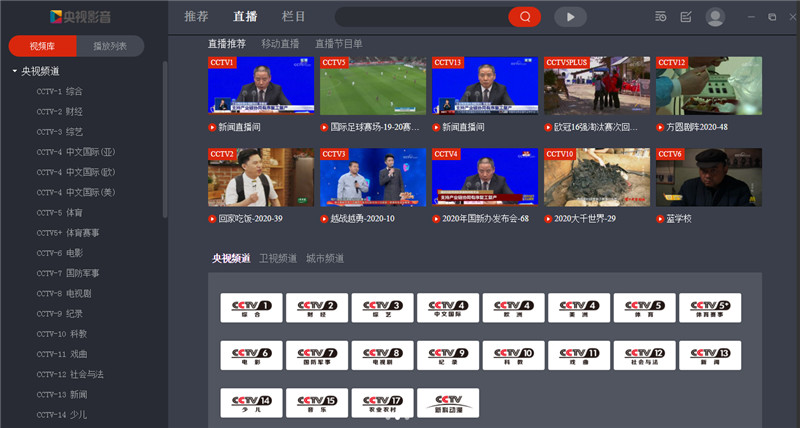Open the CCTV6 蓝学校 thumbnail

point(709,177)
